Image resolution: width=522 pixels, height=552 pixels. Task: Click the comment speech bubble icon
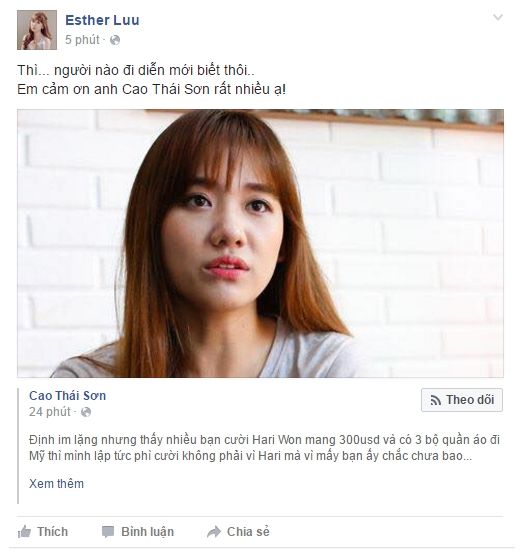coord(108,532)
